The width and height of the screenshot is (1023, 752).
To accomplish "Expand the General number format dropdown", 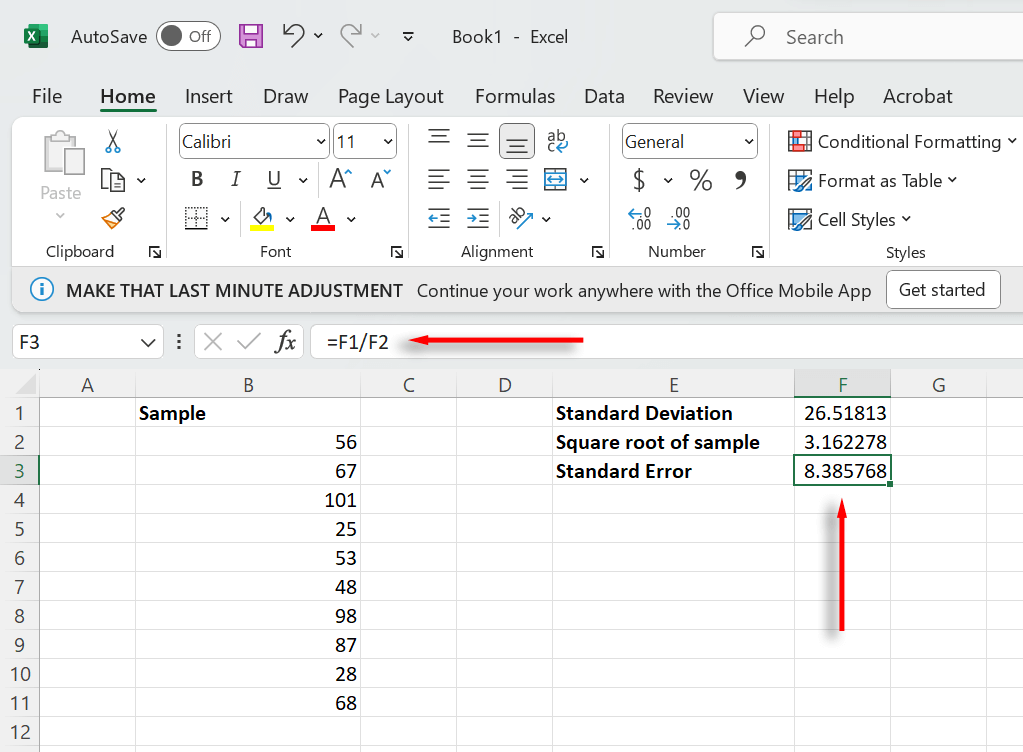I will (749, 142).
